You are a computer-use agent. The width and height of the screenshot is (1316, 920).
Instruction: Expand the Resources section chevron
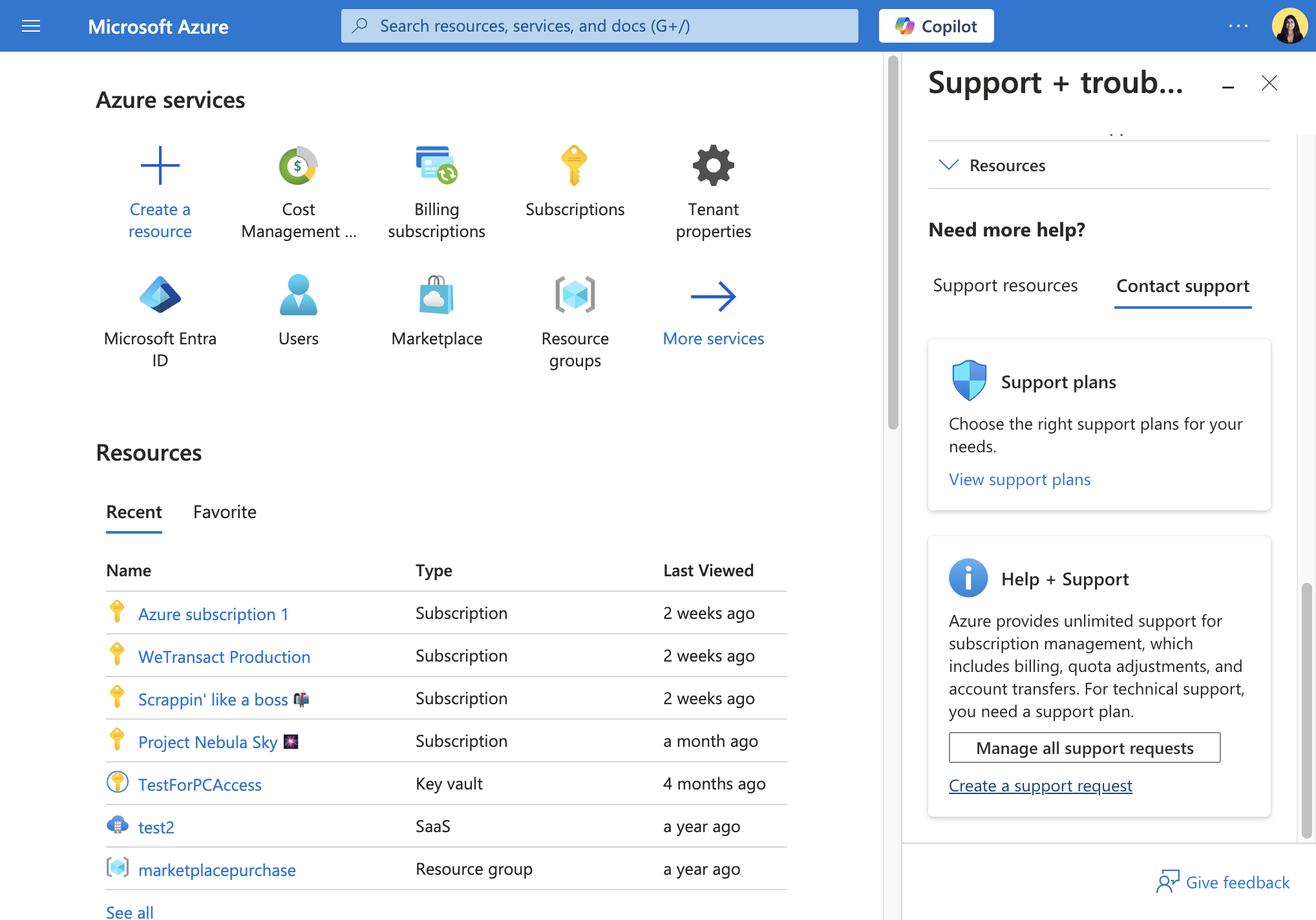tap(948, 165)
